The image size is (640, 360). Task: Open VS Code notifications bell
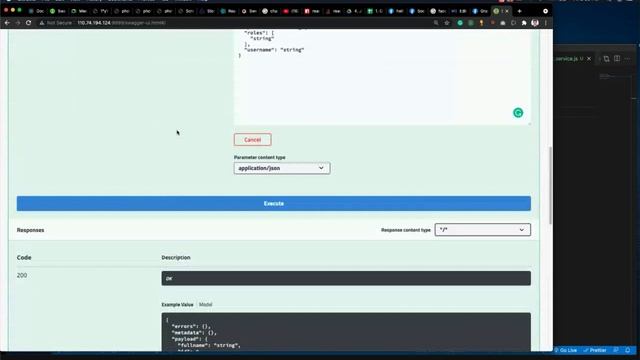(x=628, y=350)
